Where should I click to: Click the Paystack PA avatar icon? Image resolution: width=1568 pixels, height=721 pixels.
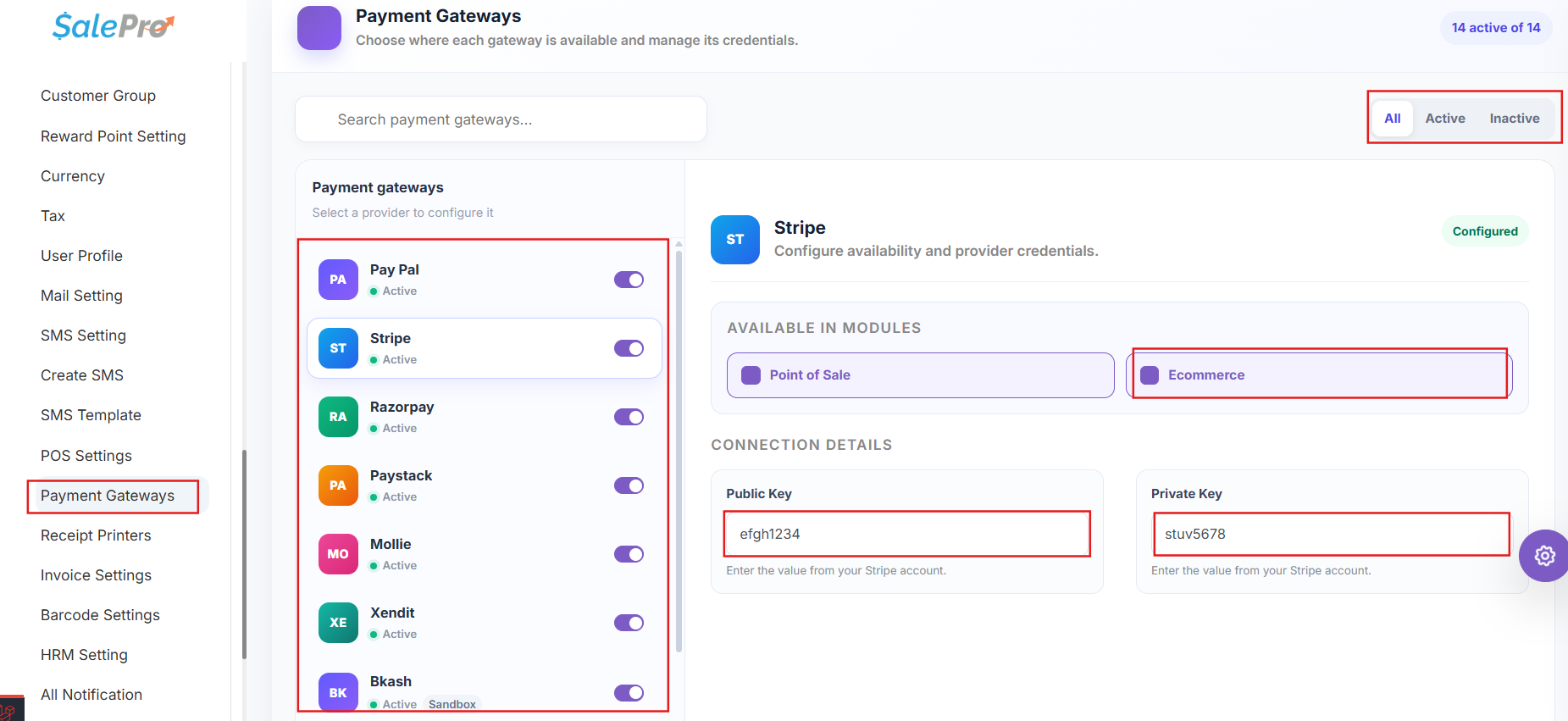click(338, 485)
